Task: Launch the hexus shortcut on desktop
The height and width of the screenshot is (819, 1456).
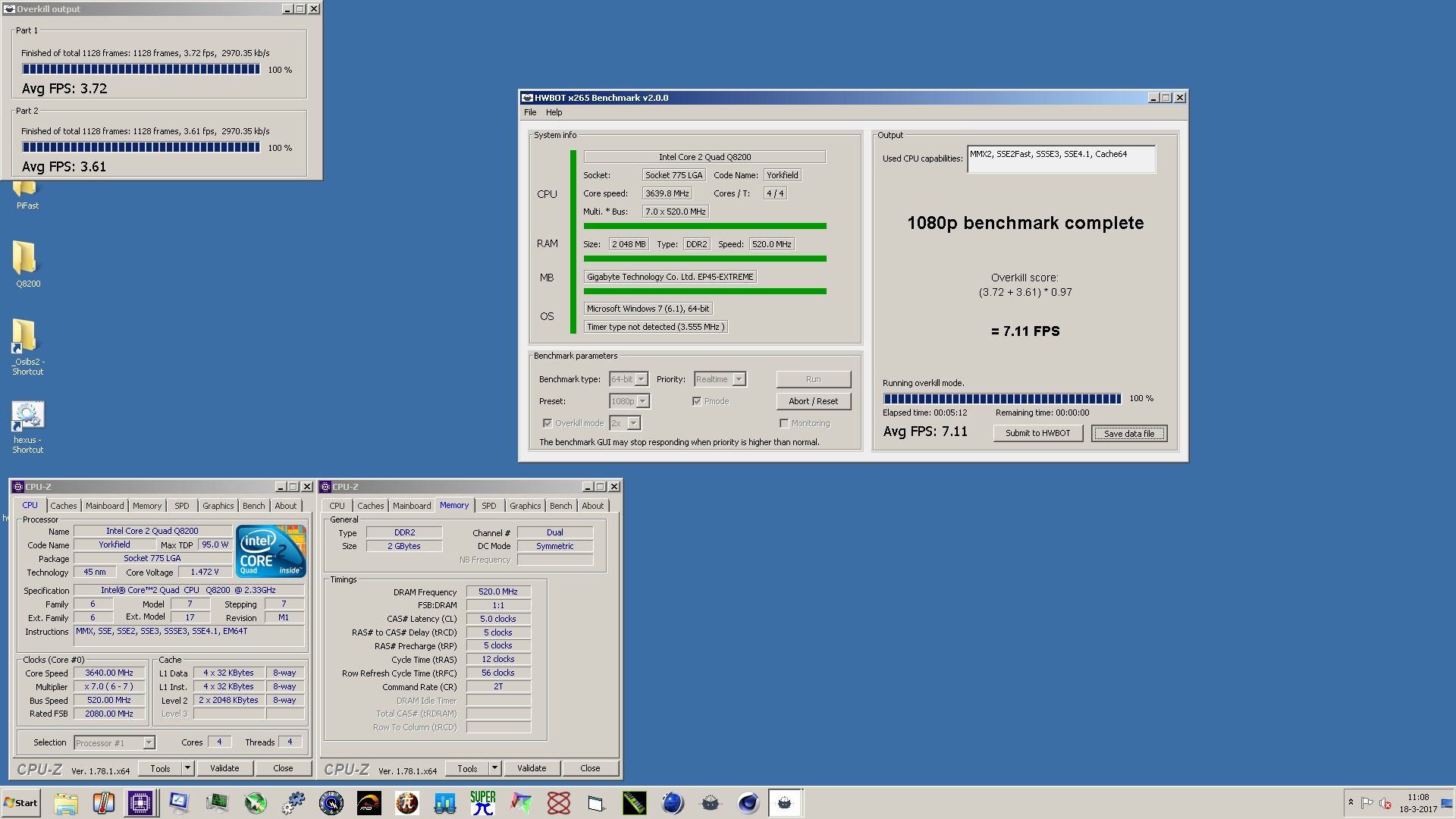Action: click(27, 427)
